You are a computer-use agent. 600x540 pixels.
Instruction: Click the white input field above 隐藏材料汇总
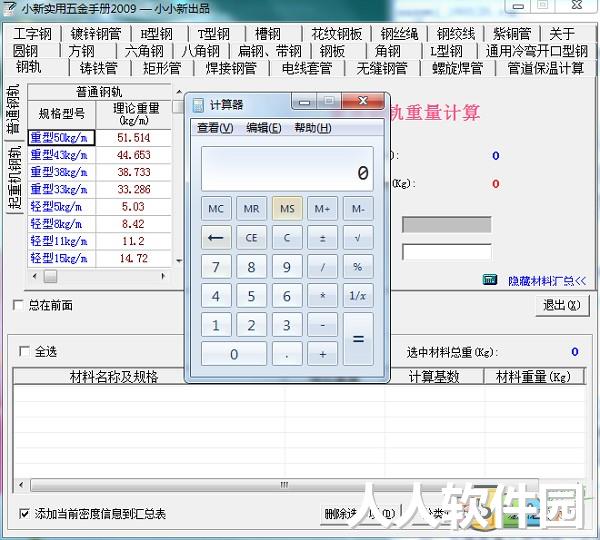[446, 252]
